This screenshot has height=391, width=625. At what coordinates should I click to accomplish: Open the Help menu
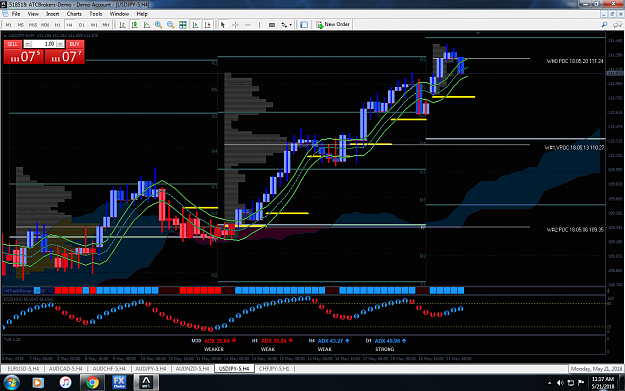(x=142, y=14)
